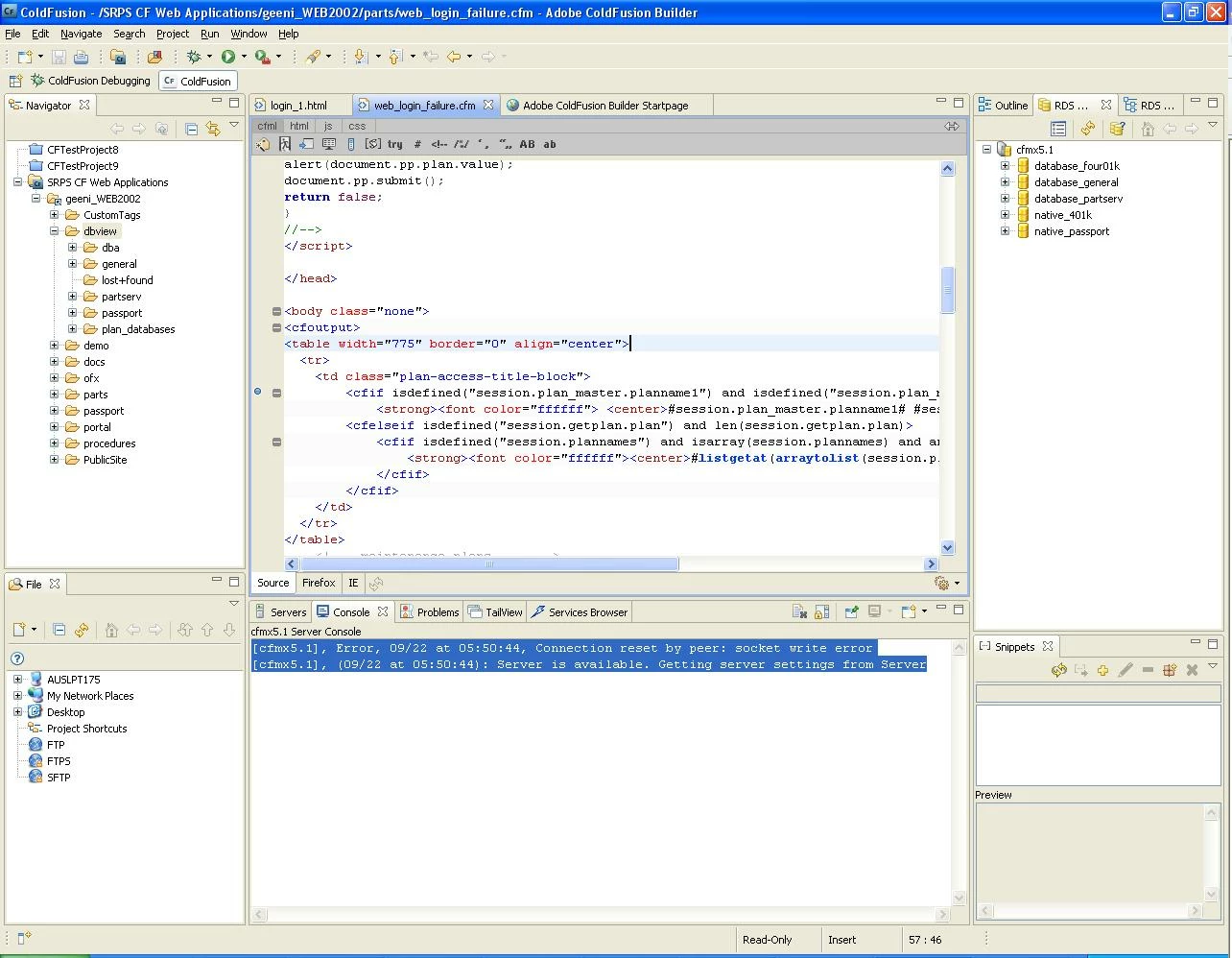Click the monitor icon in editor toolbar

coord(328,144)
